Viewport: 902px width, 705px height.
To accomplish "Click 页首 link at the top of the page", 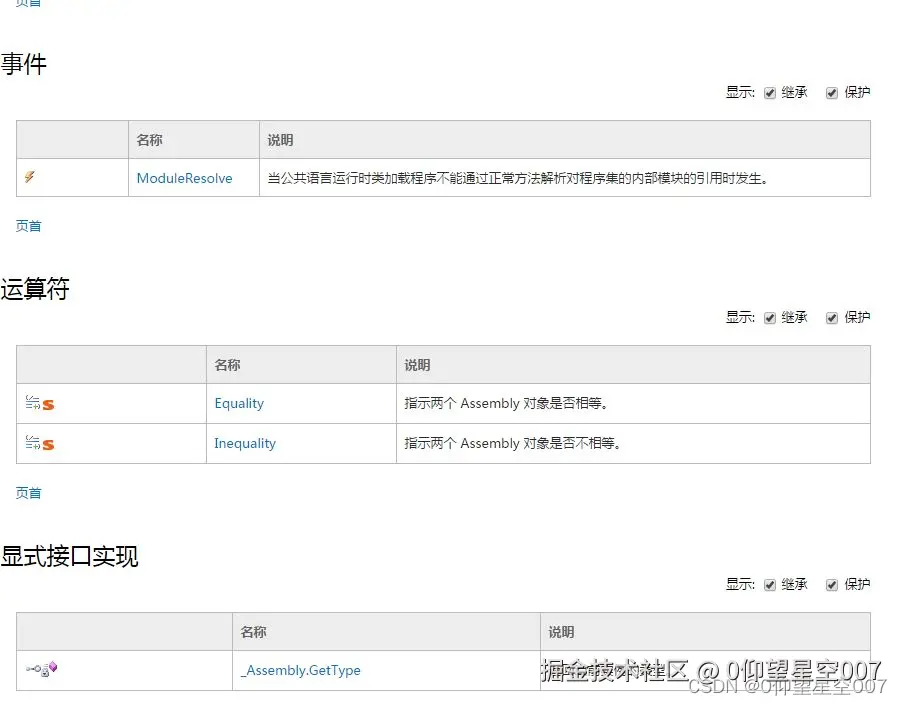I will pos(29,3).
